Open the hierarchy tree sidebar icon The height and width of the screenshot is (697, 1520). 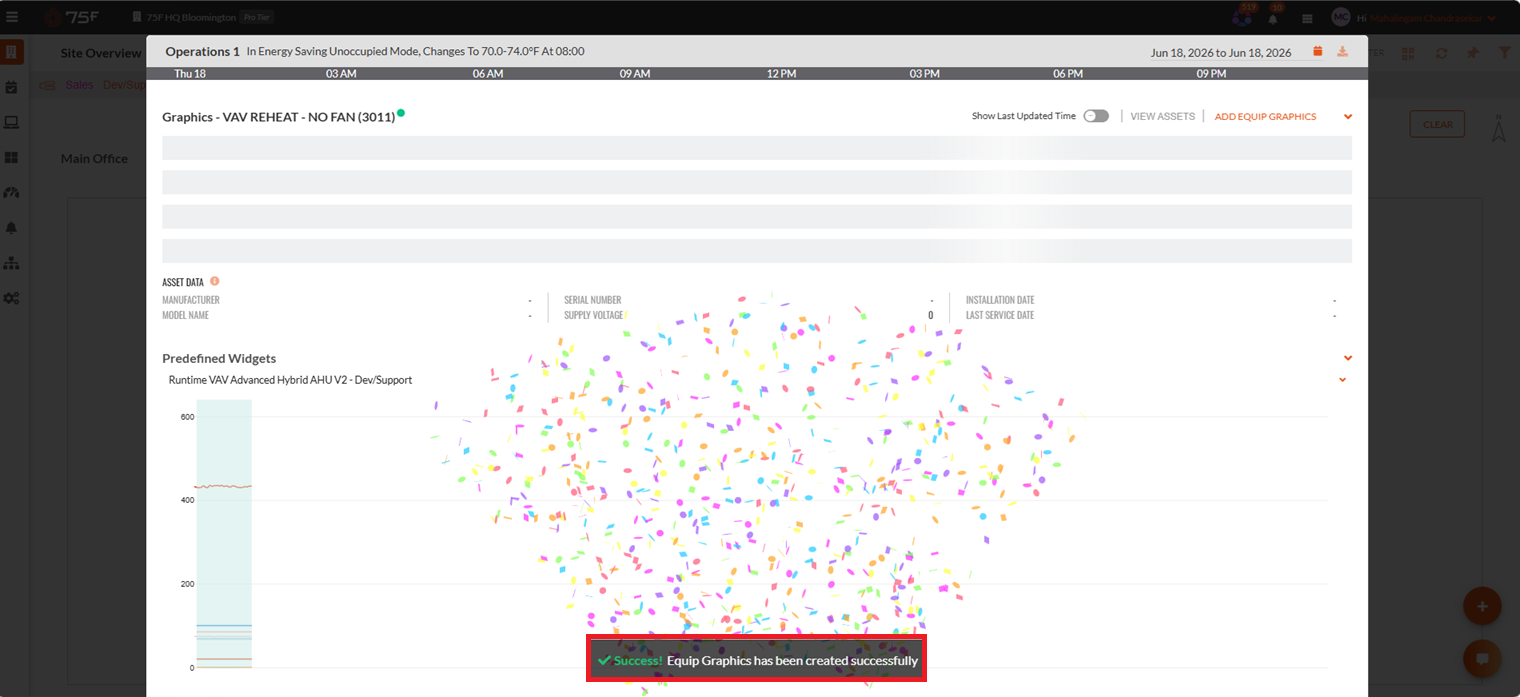click(12, 263)
